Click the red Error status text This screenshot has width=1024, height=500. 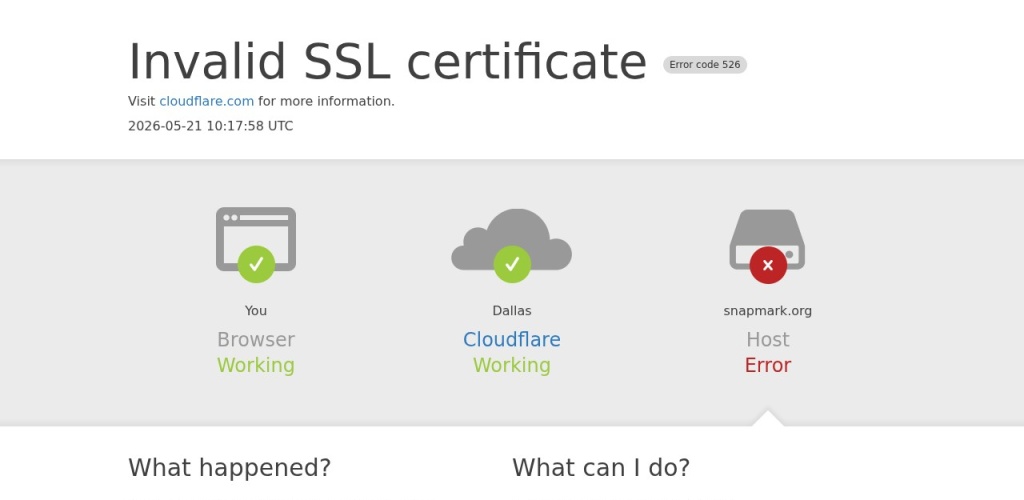767,365
